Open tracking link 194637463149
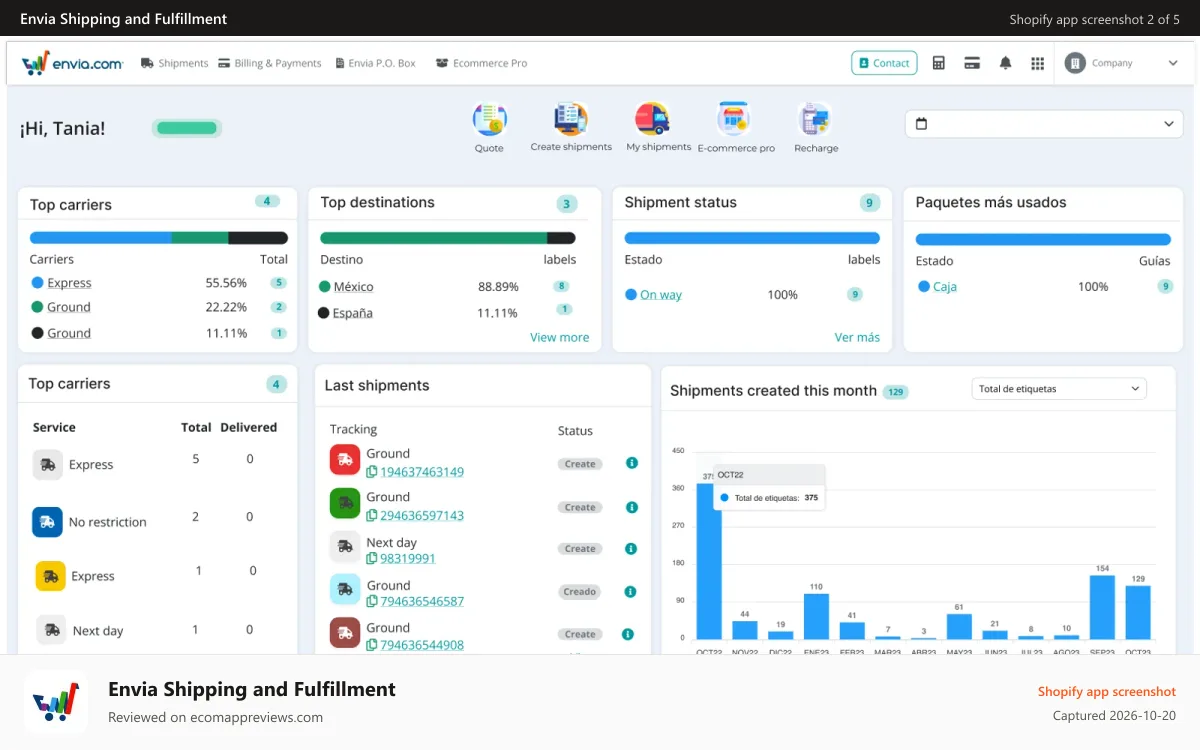This screenshot has height=750, width=1200. [x=422, y=472]
